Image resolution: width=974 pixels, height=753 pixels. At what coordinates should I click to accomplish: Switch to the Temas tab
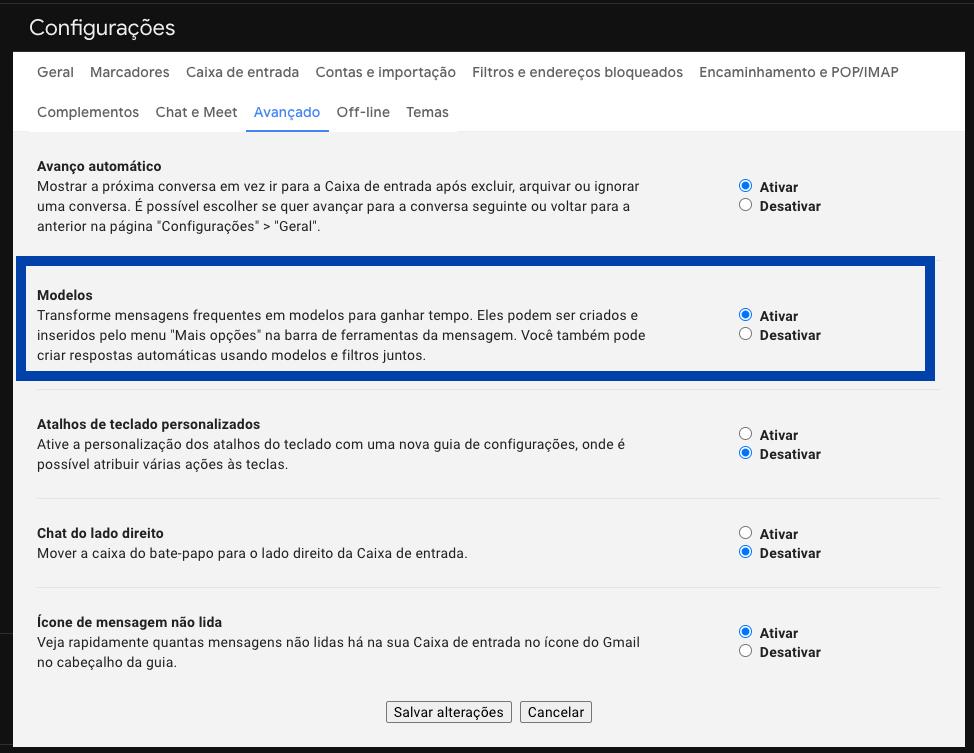coord(427,112)
